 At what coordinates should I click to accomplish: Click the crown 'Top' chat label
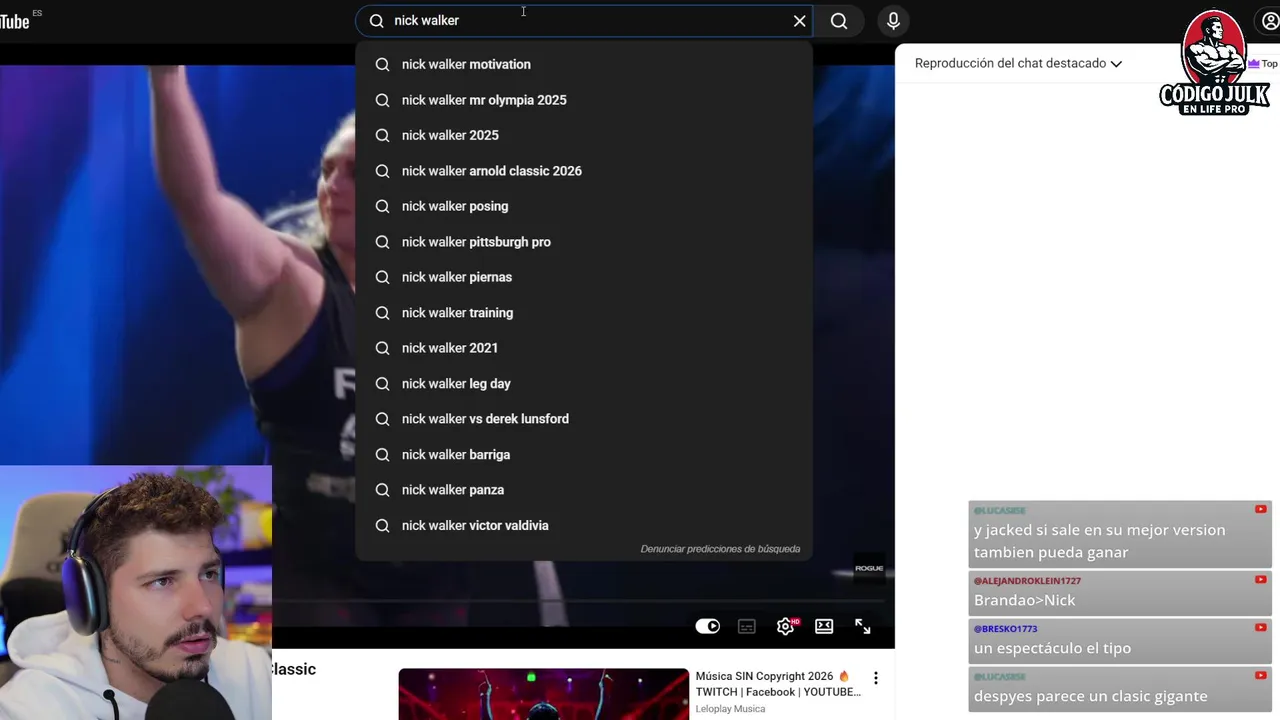coord(1262,63)
